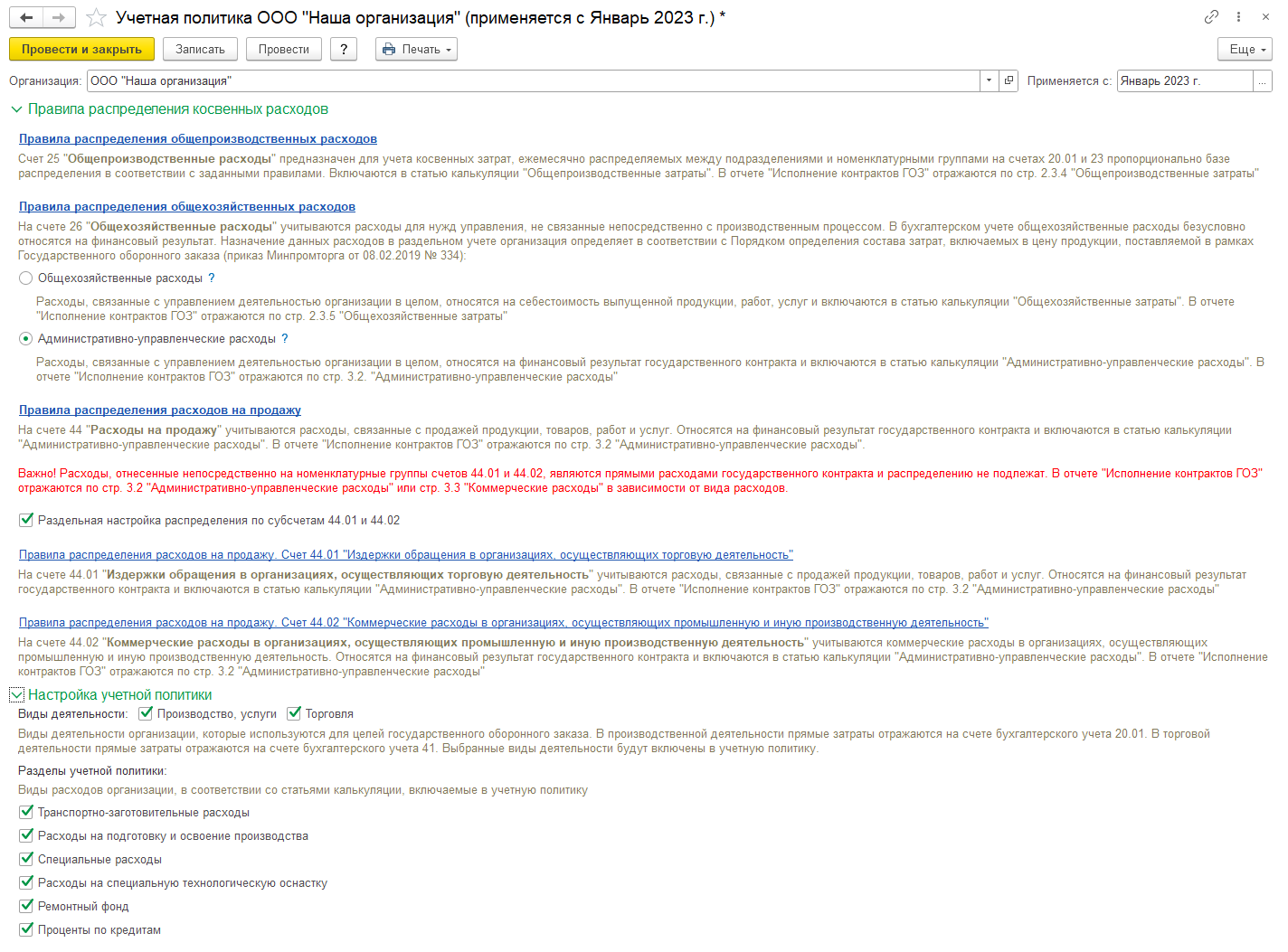The height and width of the screenshot is (952, 1288).
Task: Uncheck the Торговля activity checkbox
Action: [294, 713]
